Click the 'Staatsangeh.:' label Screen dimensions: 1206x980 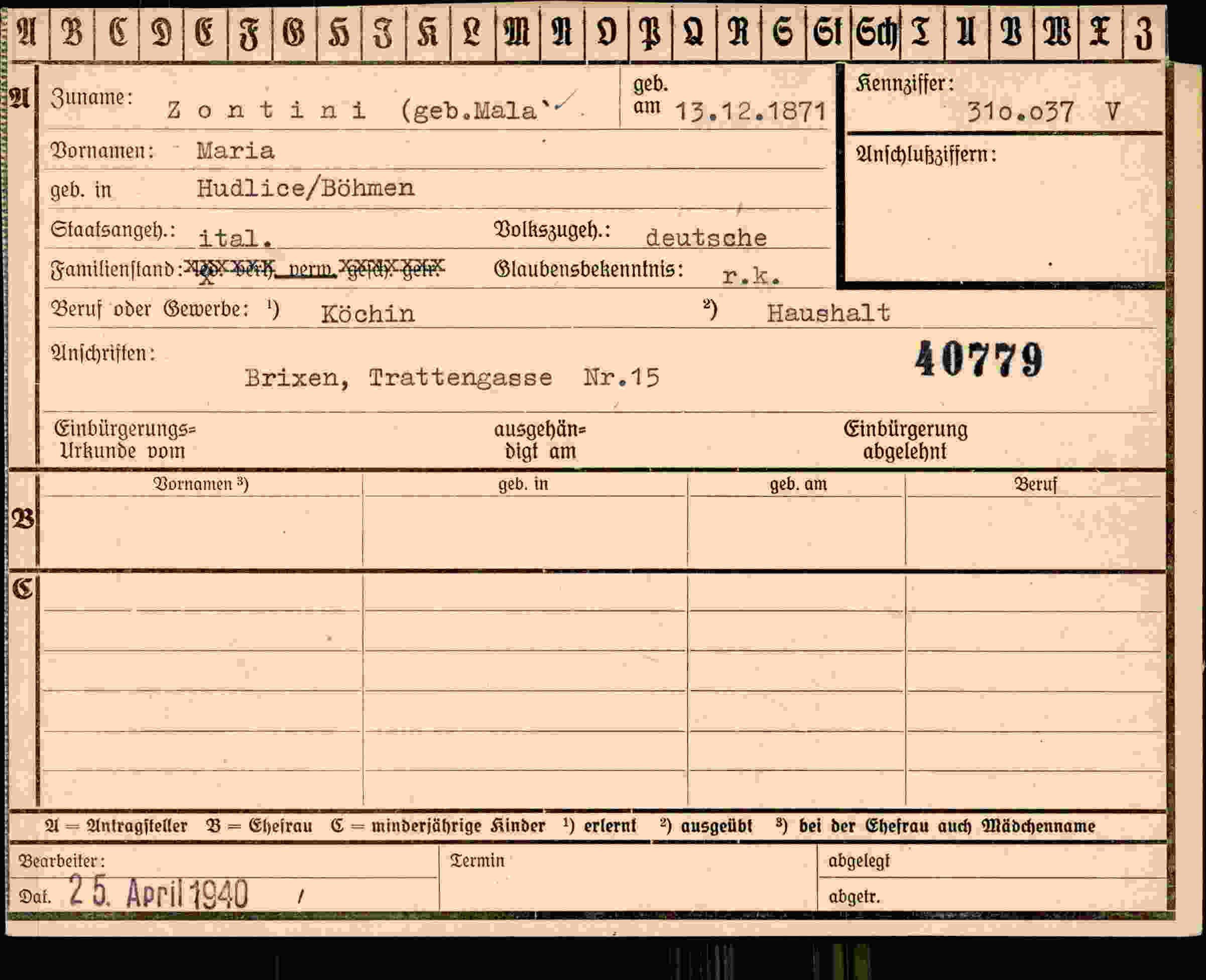[x=113, y=230]
